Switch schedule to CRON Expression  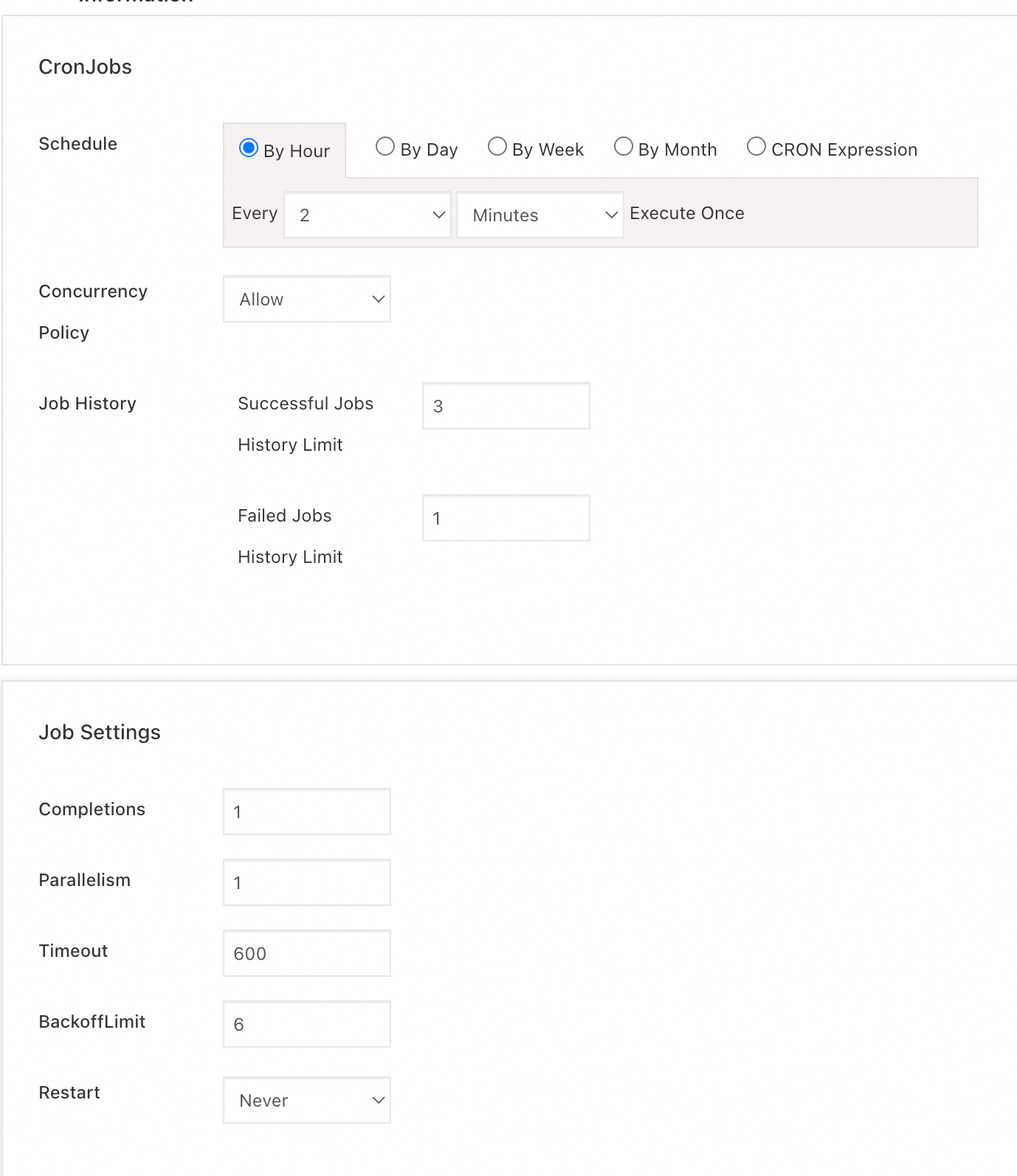[756, 147]
